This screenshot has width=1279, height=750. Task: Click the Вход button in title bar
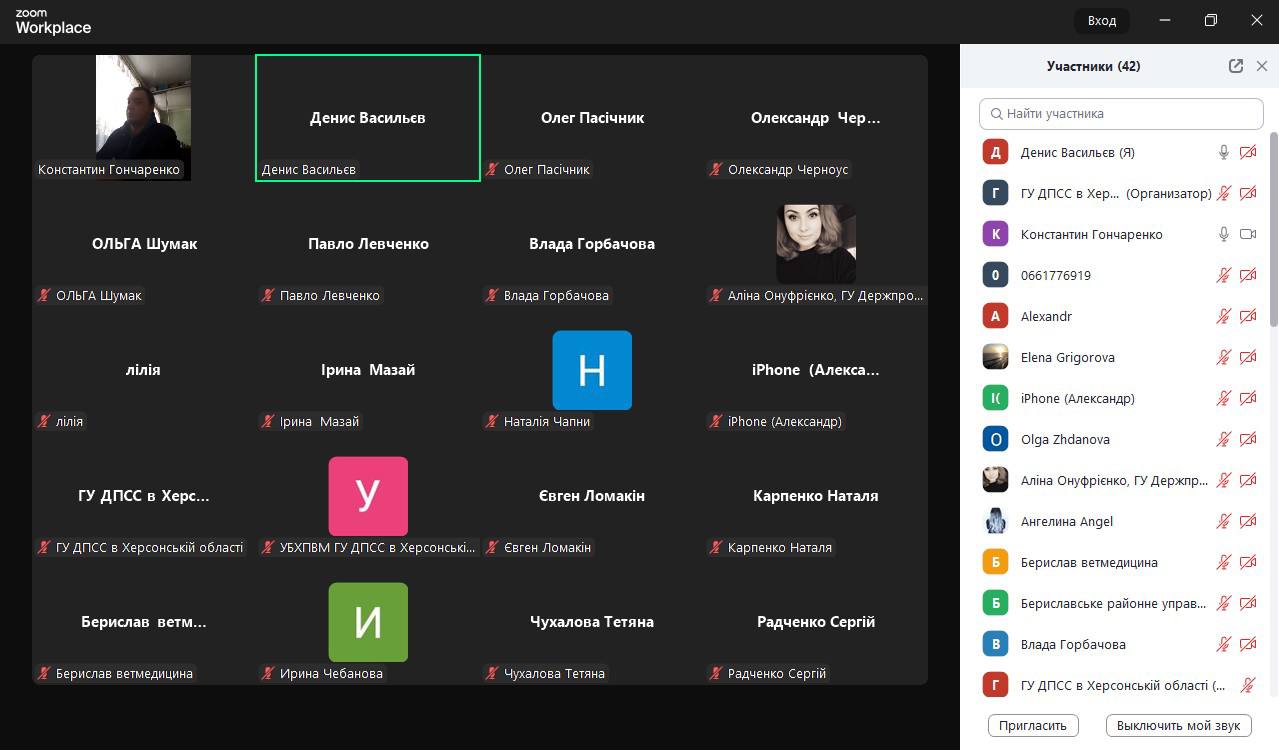coord(1101,20)
